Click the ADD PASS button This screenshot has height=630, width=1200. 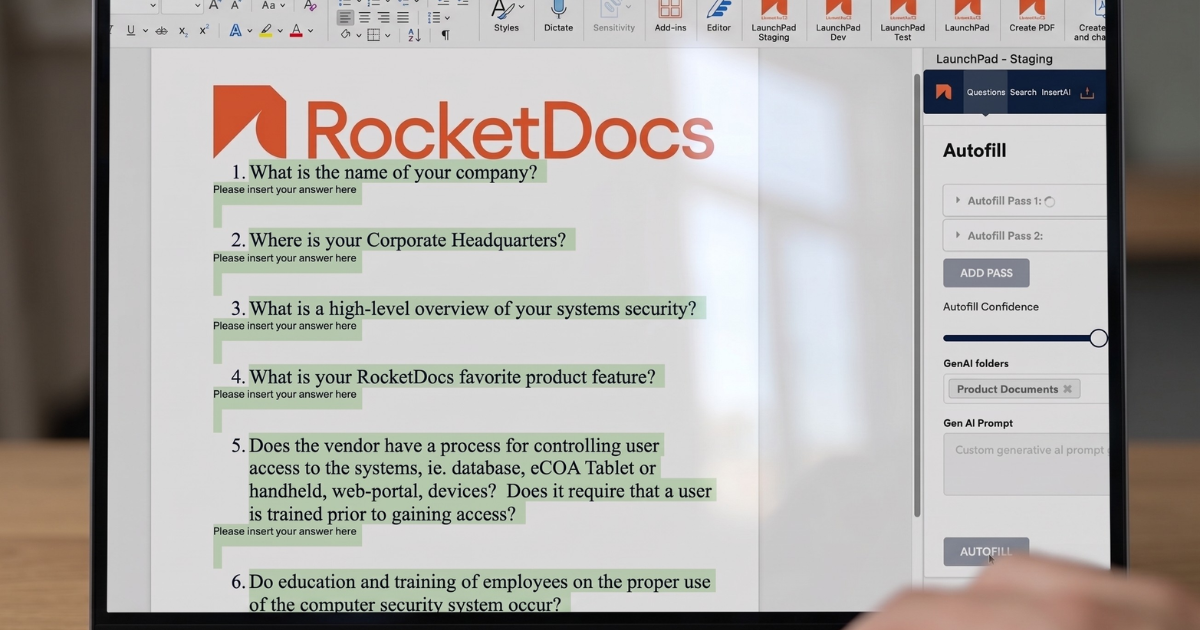(x=986, y=273)
